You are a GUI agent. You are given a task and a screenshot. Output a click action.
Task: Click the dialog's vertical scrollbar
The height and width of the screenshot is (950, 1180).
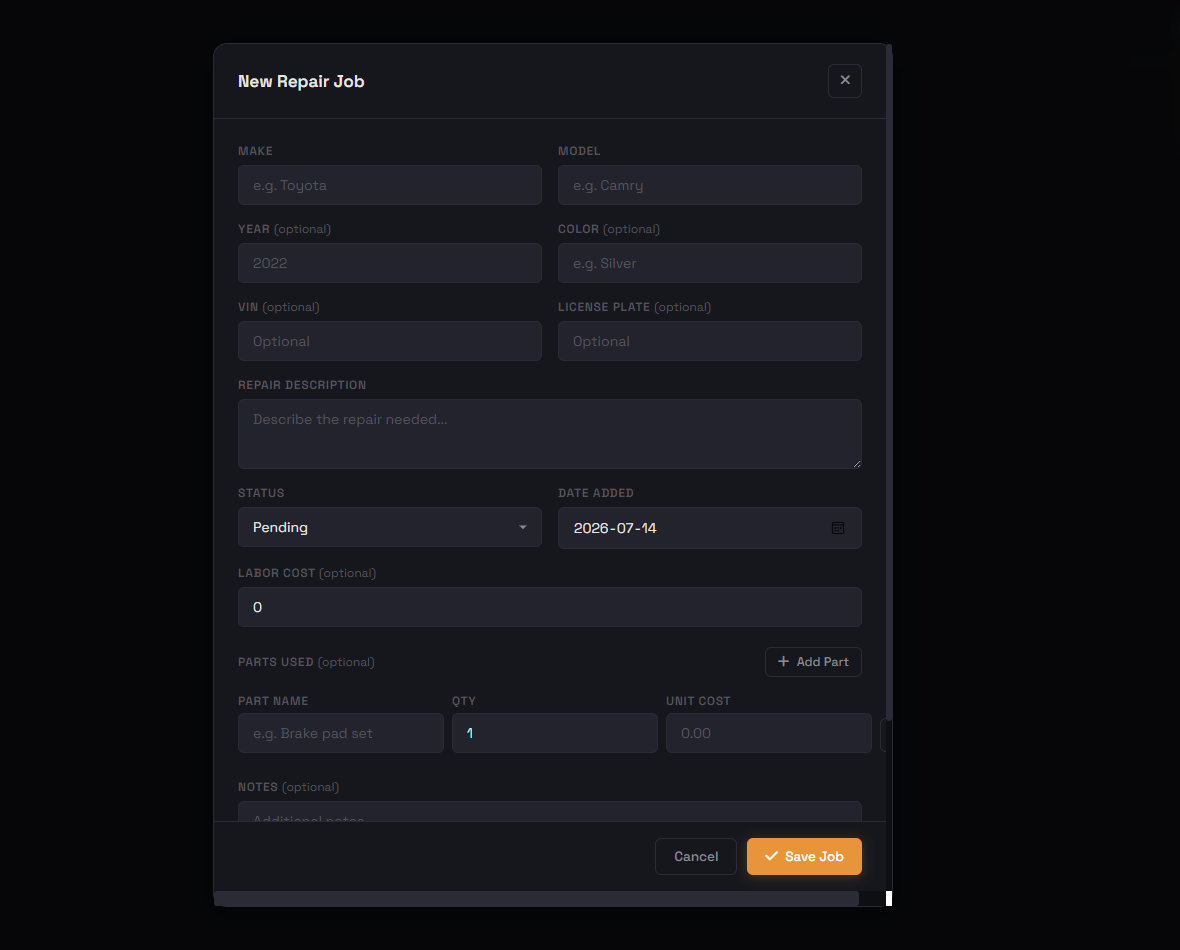pos(889,381)
